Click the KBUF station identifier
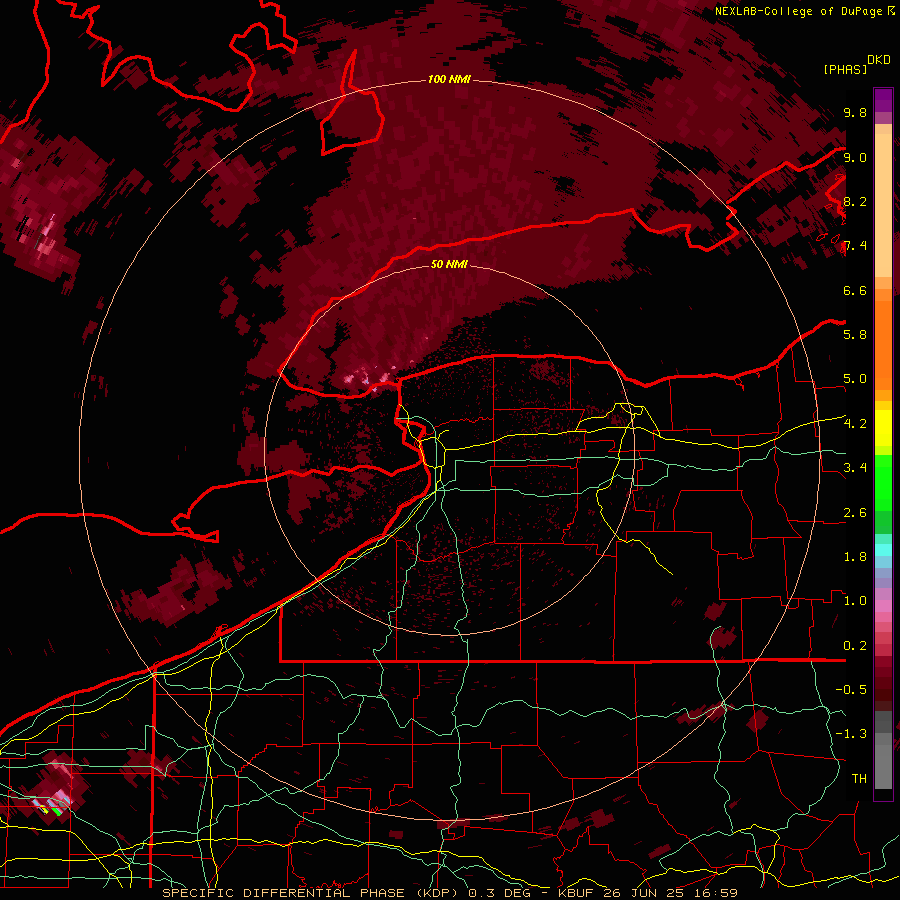The height and width of the screenshot is (900, 900). (x=575, y=893)
